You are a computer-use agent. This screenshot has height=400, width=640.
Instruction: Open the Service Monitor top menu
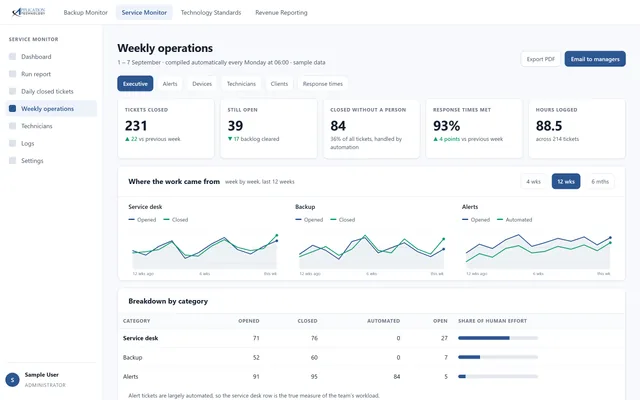(x=144, y=13)
